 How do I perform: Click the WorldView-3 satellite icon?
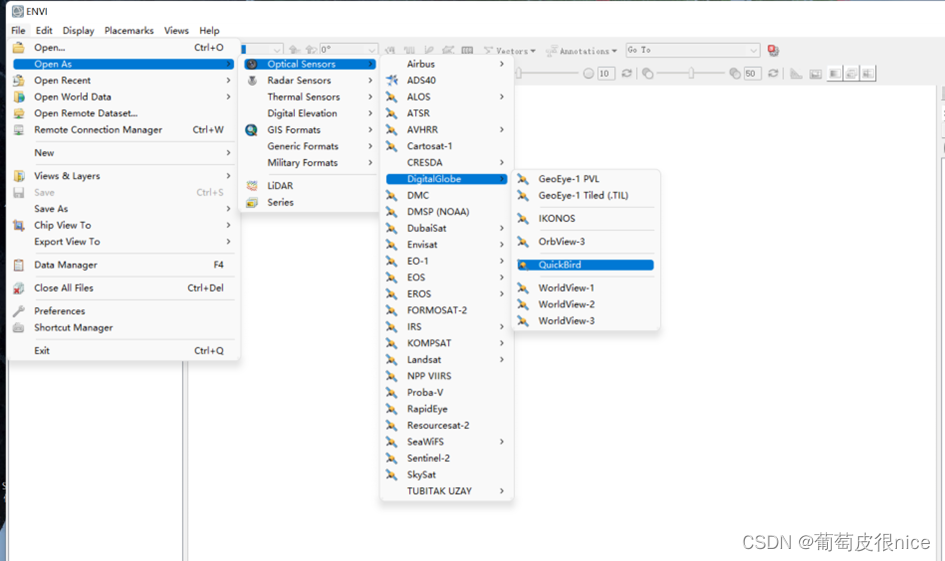(523, 321)
